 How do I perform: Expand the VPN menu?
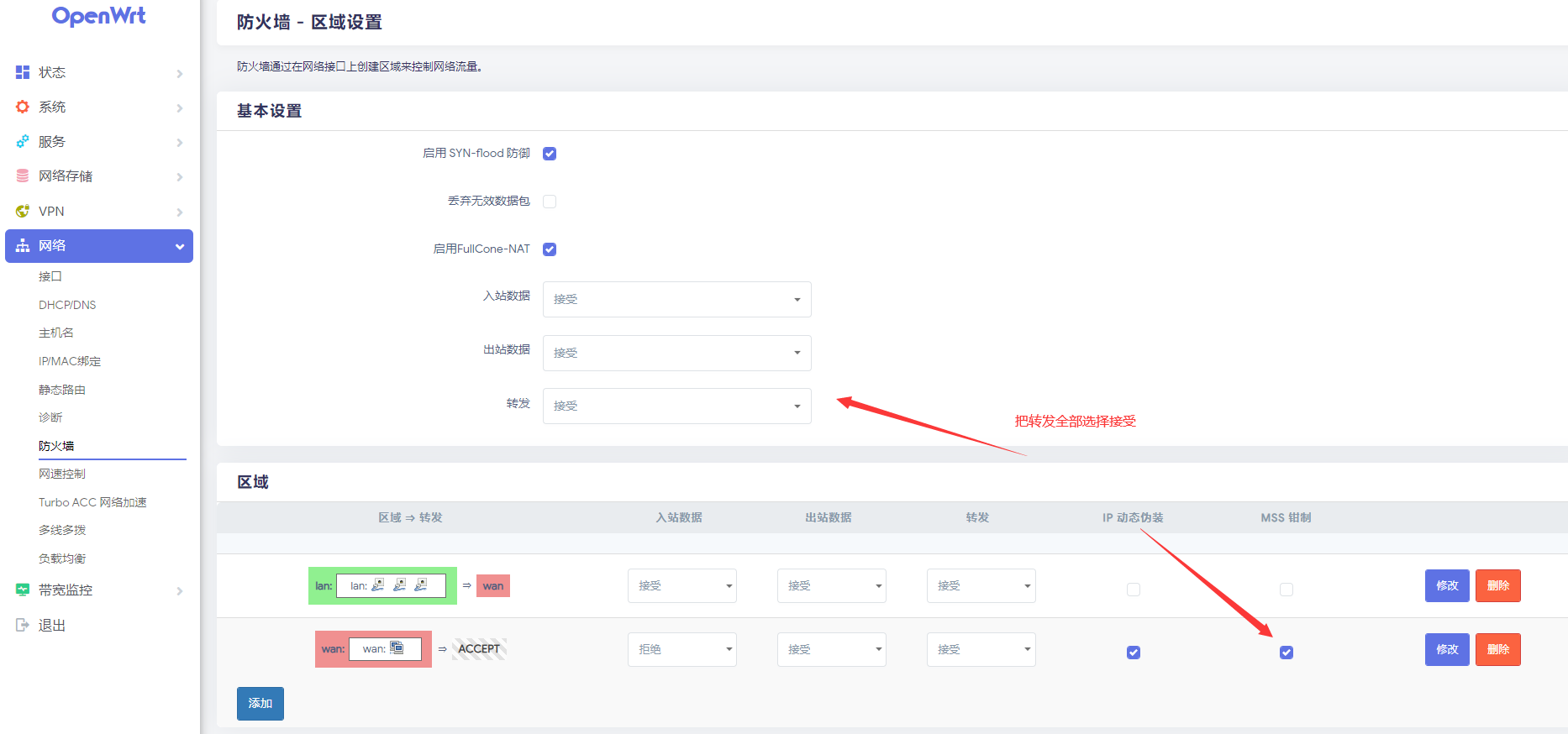tap(99, 211)
